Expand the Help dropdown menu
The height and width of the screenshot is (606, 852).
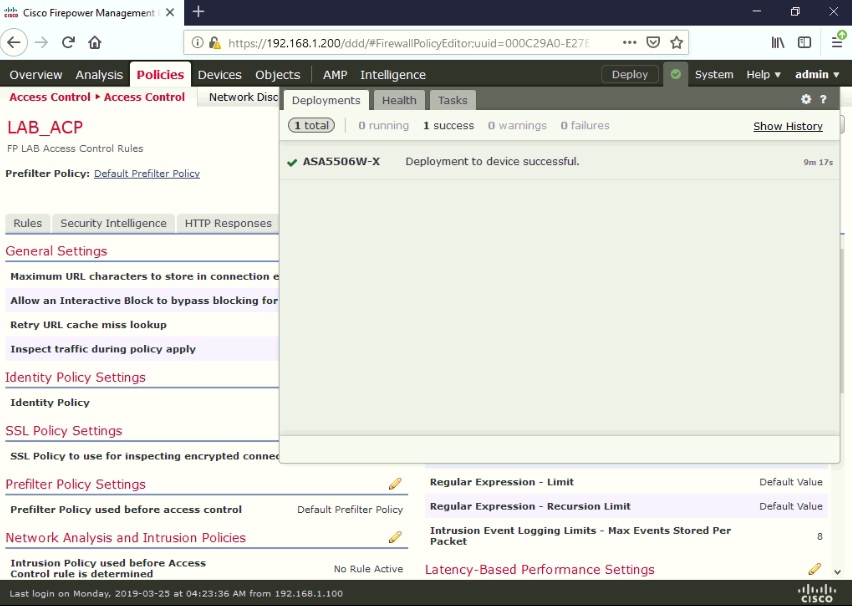coord(763,74)
